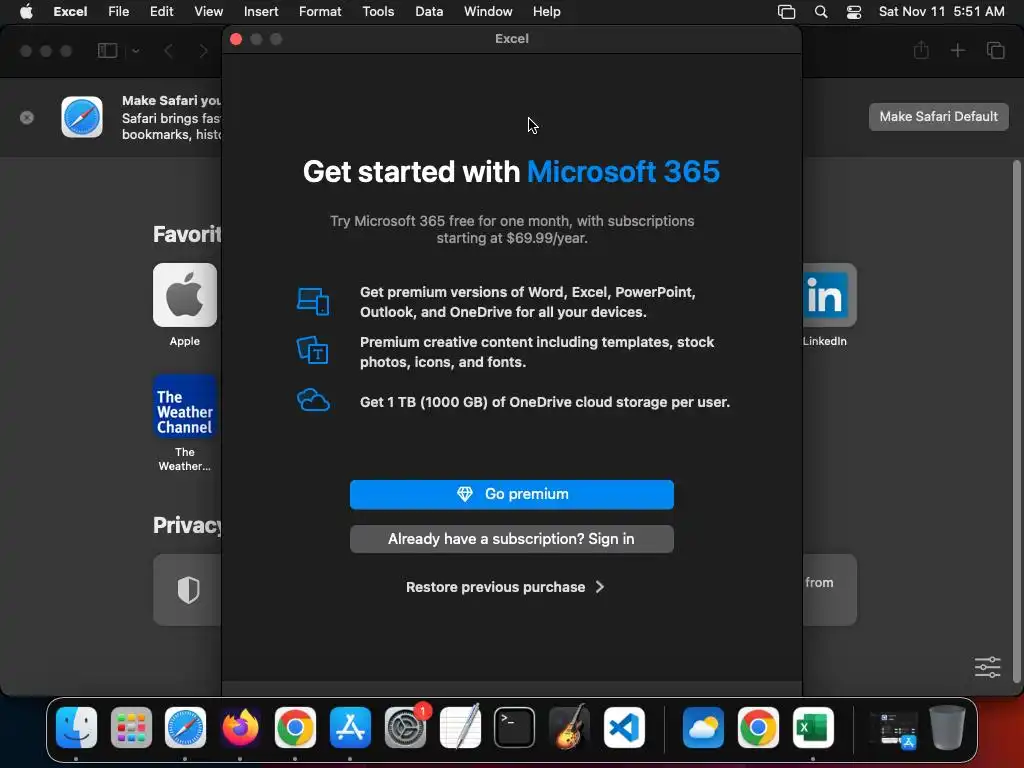Open Weather app from the Dock

(x=703, y=728)
